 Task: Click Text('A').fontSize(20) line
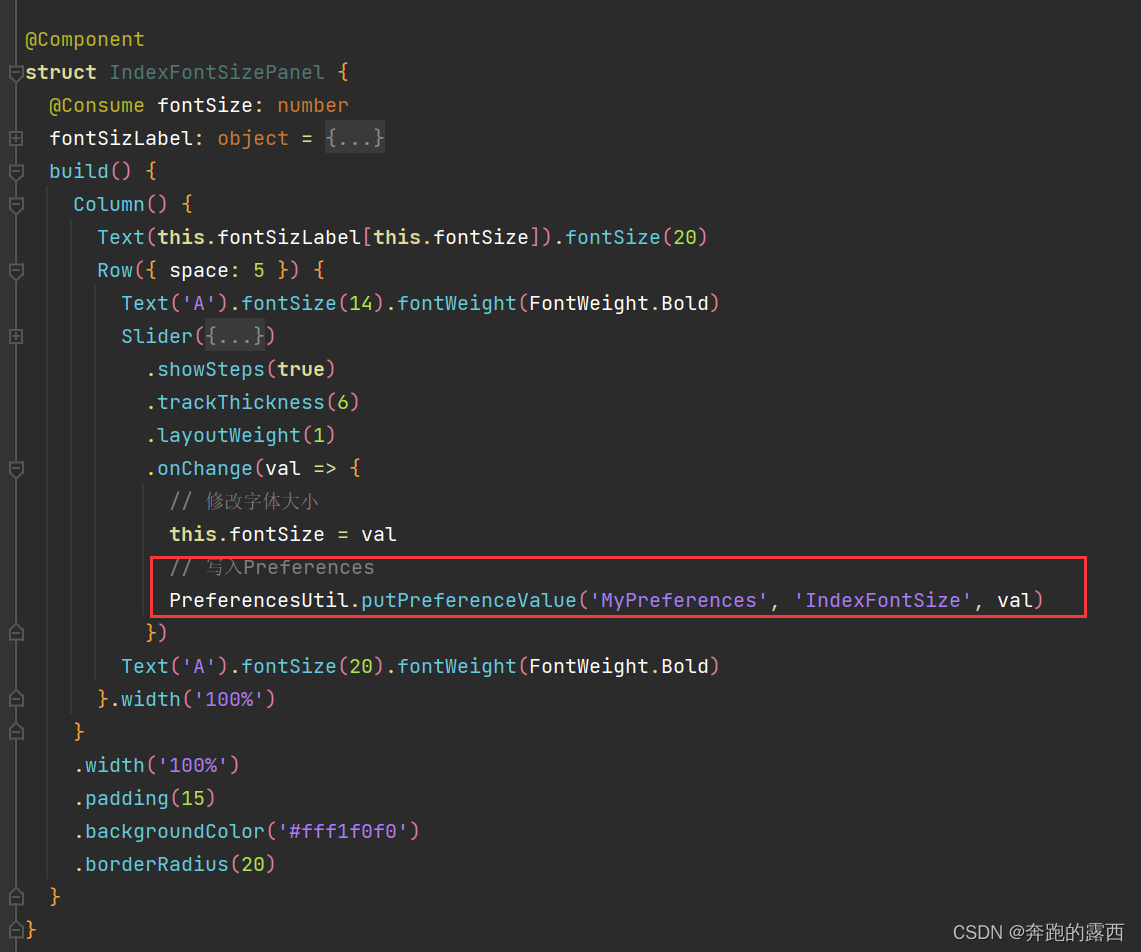(421, 666)
